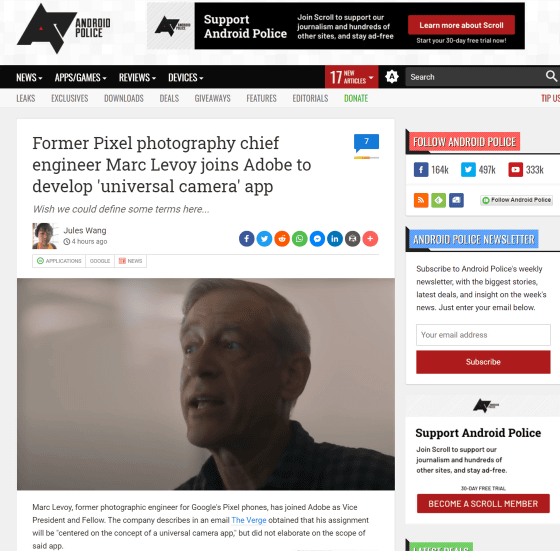Click the search magnifier icon

pos(551,76)
